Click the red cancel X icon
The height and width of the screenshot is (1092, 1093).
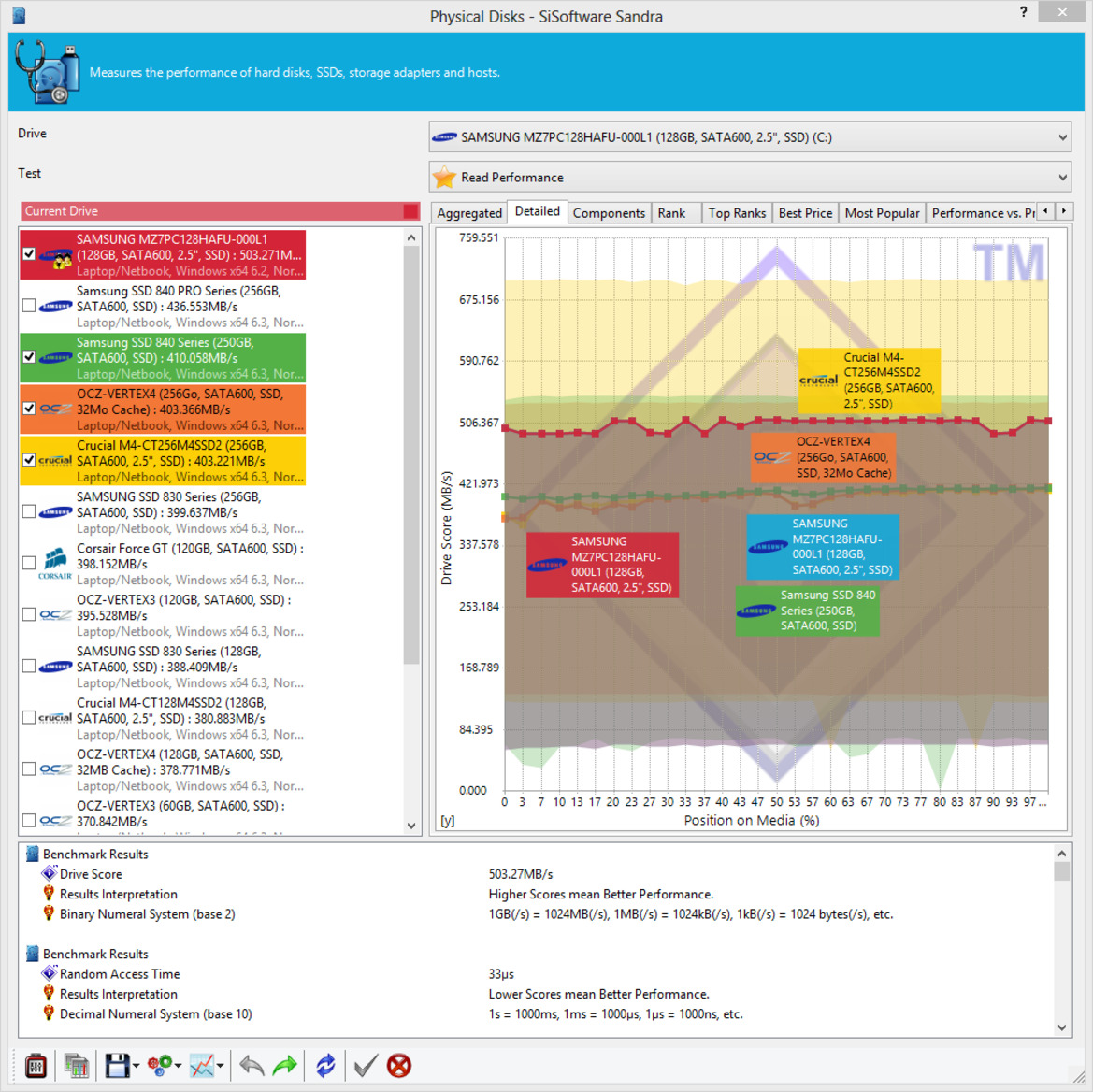[398, 1066]
